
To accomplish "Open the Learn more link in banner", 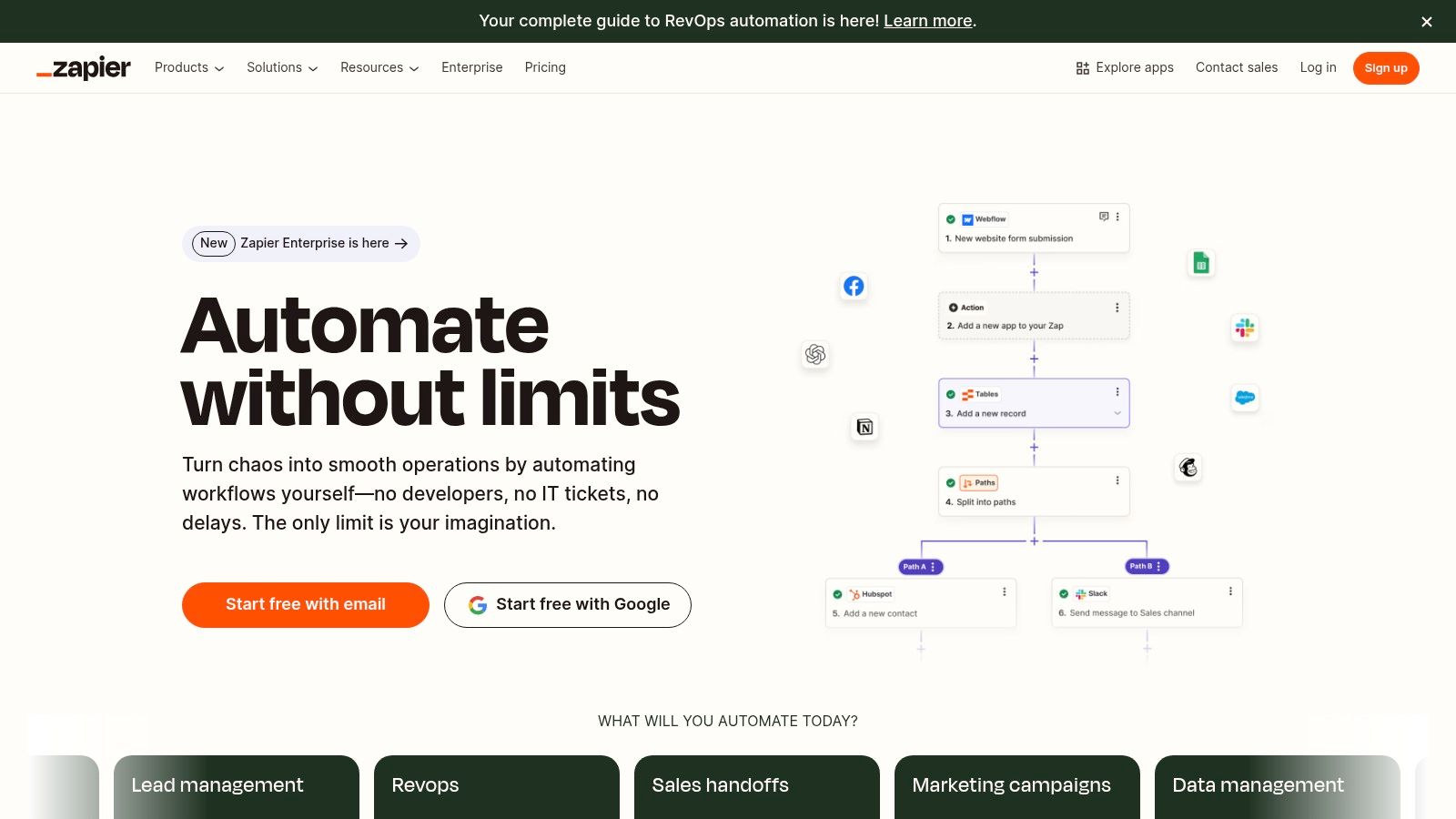I will click(x=927, y=21).
